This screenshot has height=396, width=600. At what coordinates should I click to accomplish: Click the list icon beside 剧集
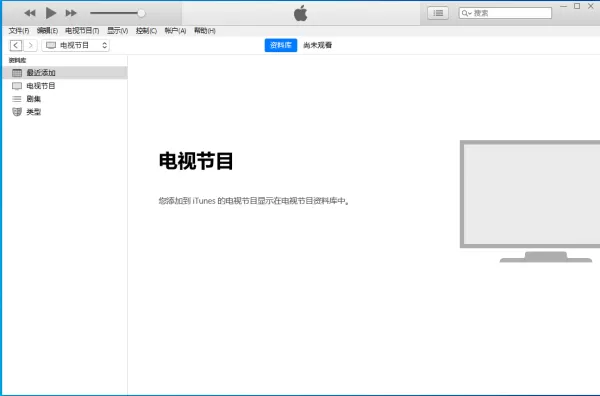(x=17, y=99)
